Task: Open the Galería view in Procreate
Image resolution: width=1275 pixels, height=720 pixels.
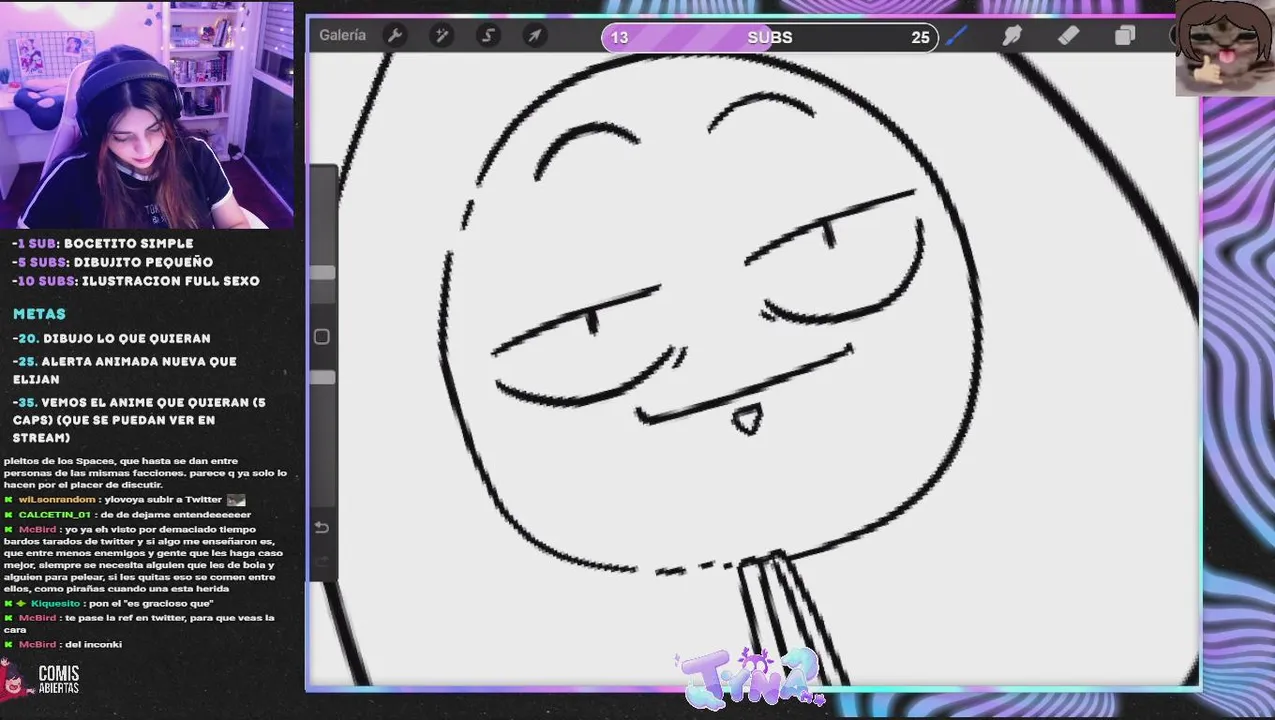Action: [342, 35]
